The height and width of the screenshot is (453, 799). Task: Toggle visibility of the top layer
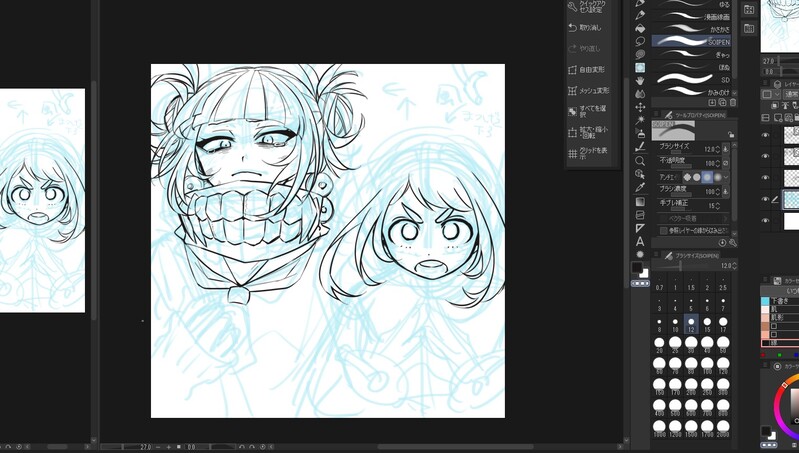point(765,135)
